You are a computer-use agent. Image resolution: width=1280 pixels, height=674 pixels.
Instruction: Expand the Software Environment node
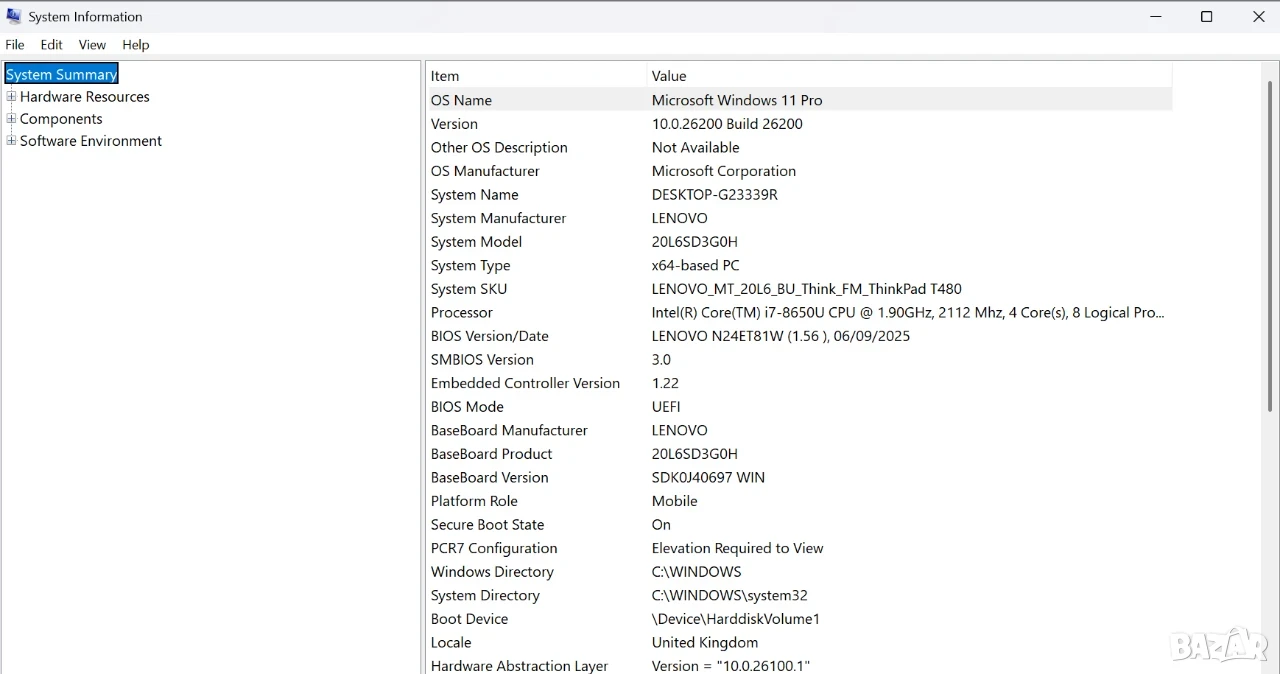pos(11,140)
